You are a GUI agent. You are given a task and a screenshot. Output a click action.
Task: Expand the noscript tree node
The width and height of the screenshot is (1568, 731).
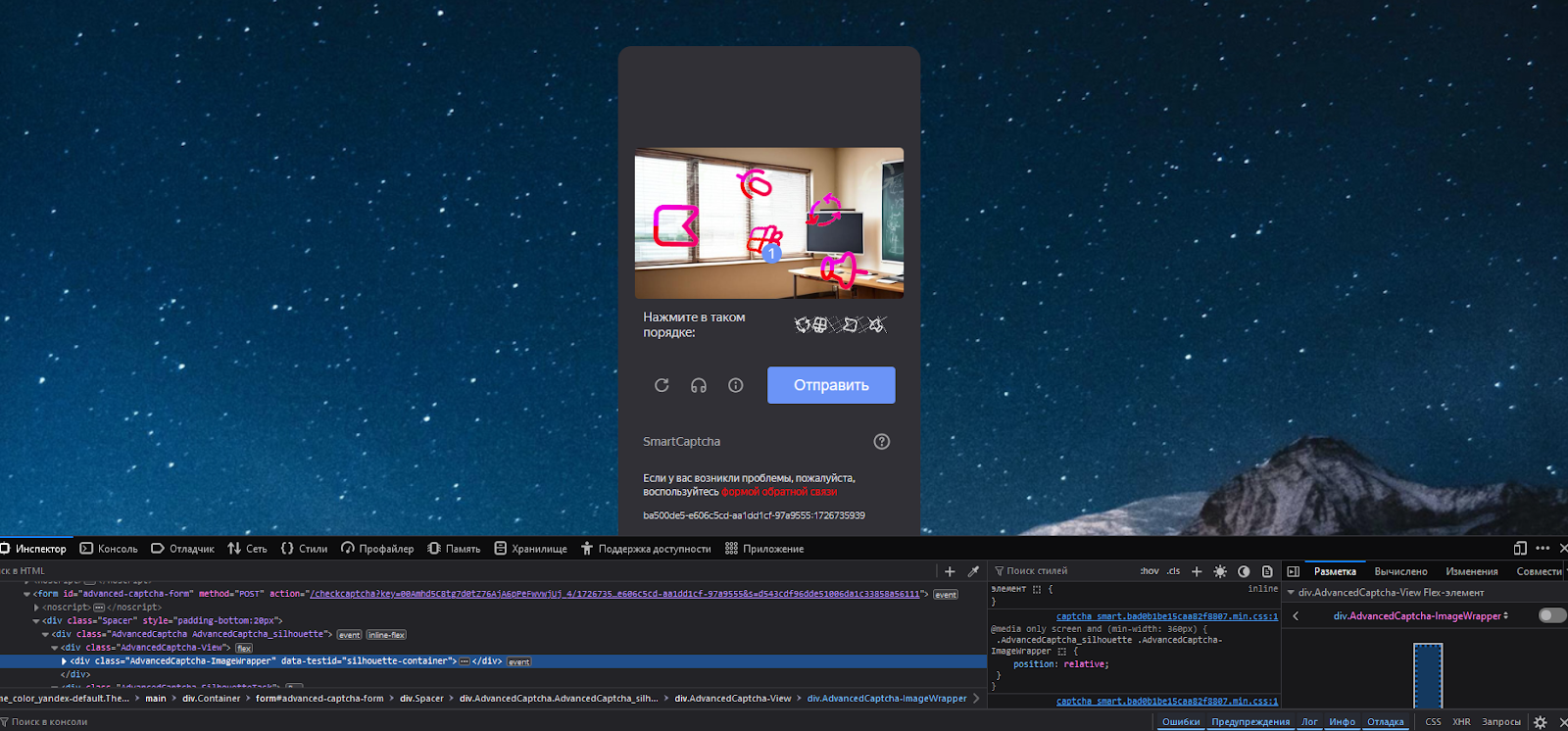(x=37, y=608)
